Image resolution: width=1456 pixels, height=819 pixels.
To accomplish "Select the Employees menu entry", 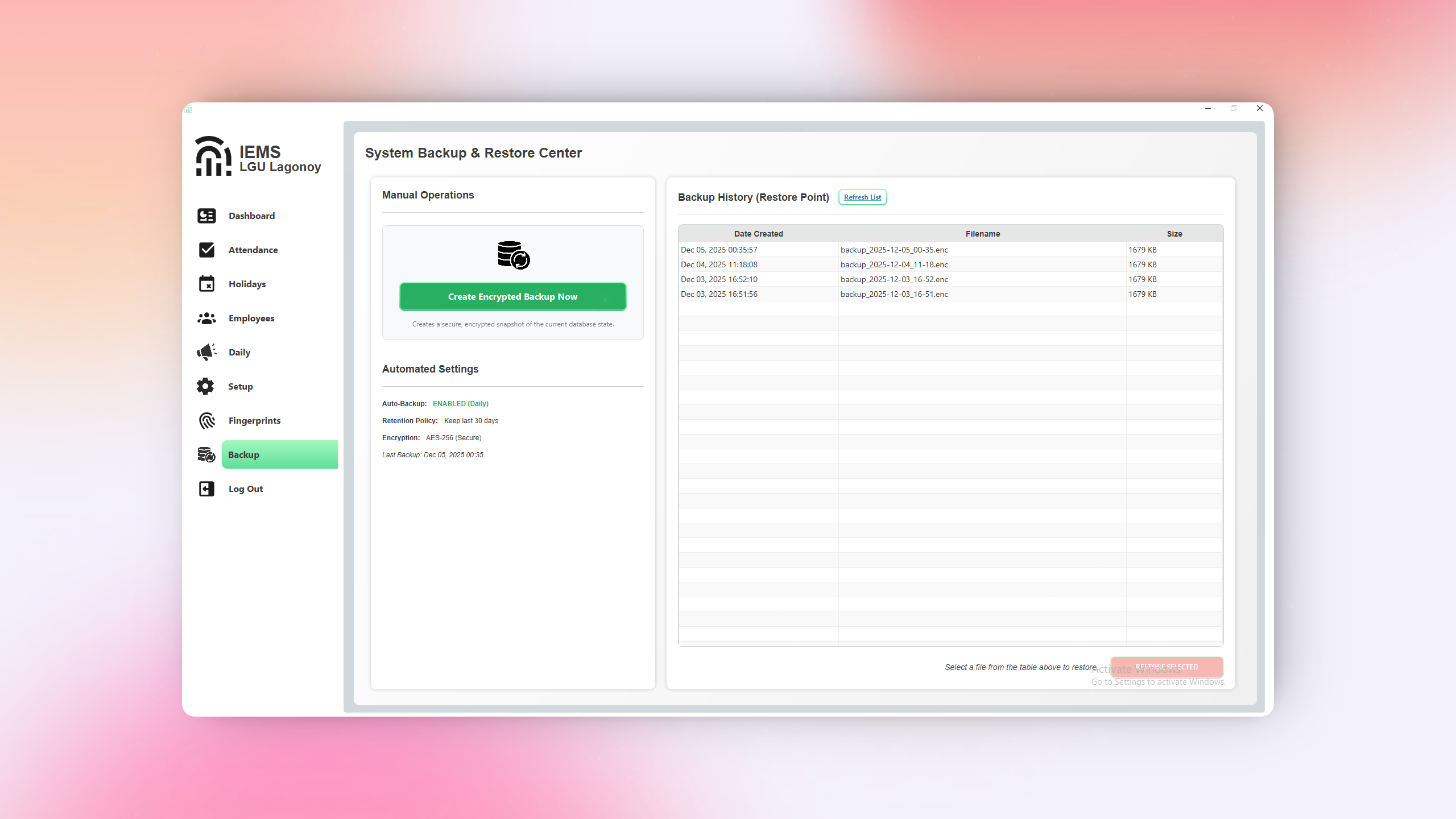I will 251,318.
